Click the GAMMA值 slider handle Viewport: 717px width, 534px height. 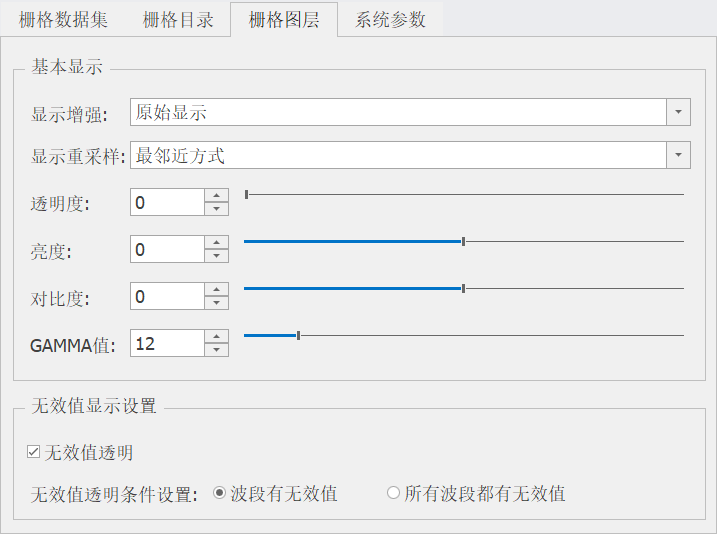tap(298, 335)
